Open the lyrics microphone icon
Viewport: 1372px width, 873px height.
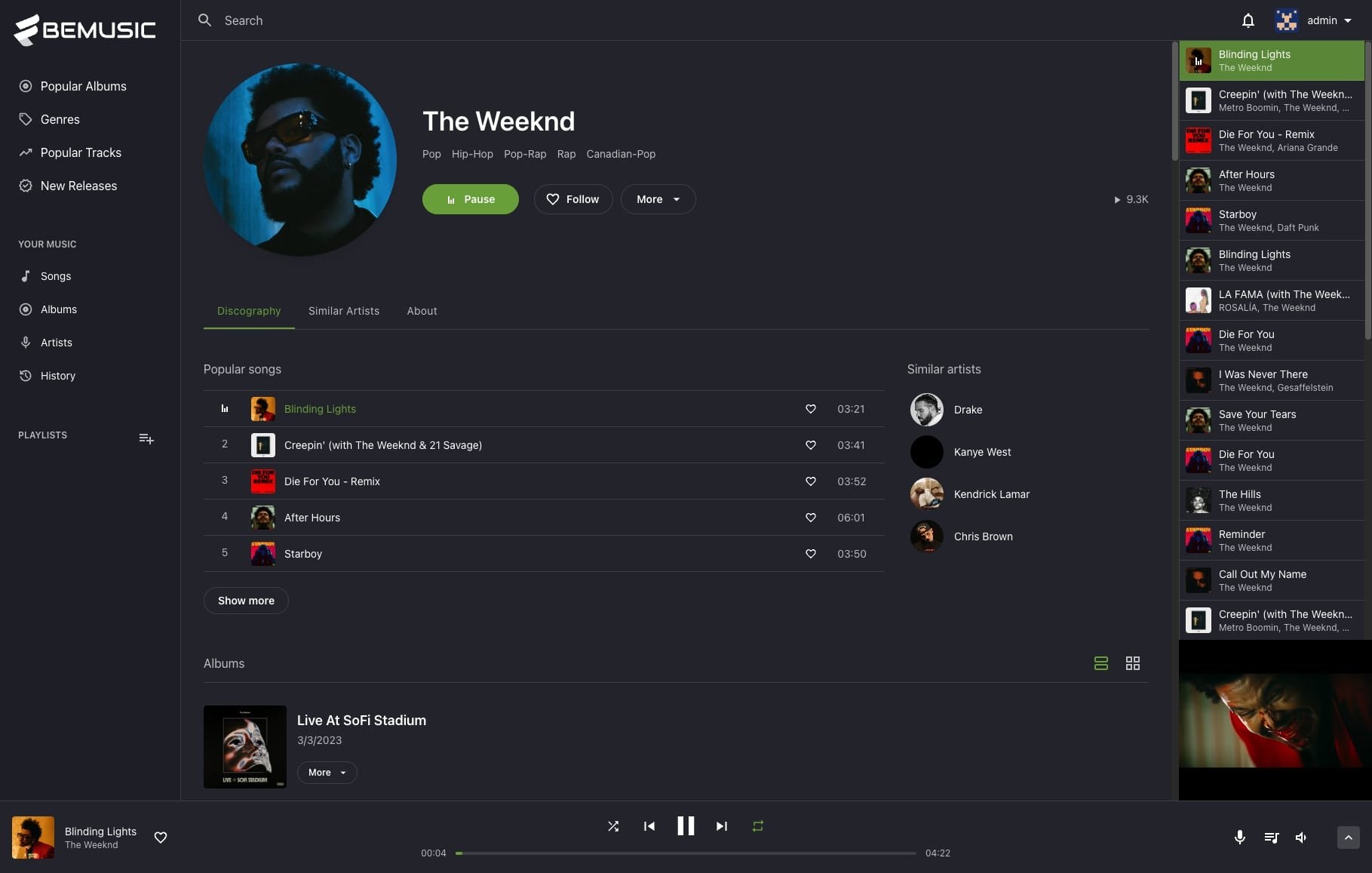(x=1239, y=838)
